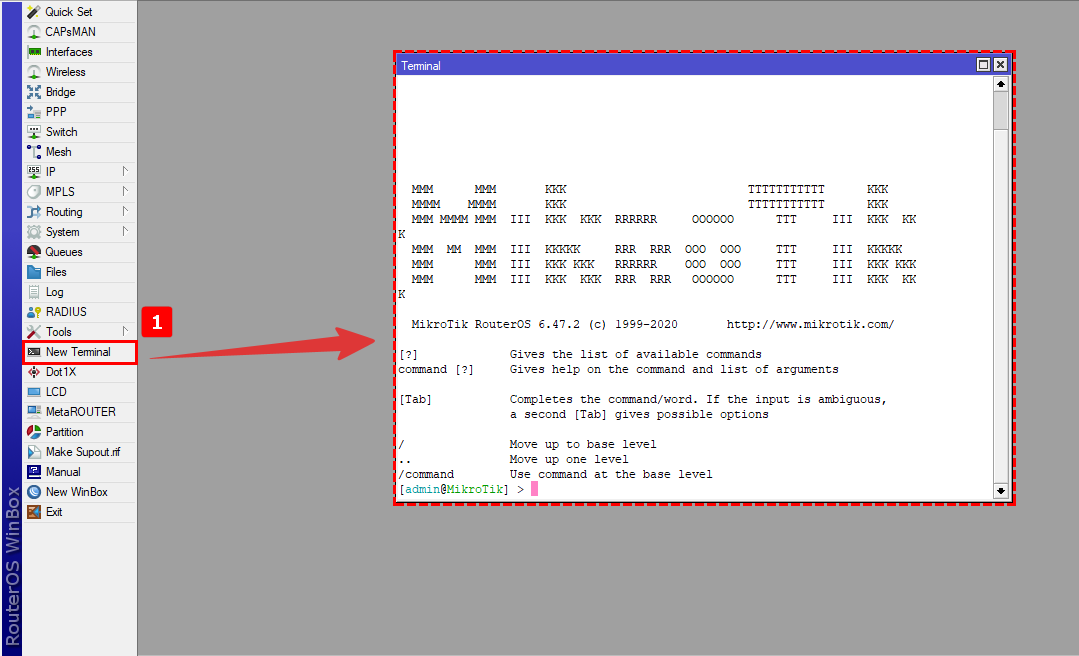The image size is (1079, 656).
Task: Click the Bridge icon
Action: coord(34,92)
